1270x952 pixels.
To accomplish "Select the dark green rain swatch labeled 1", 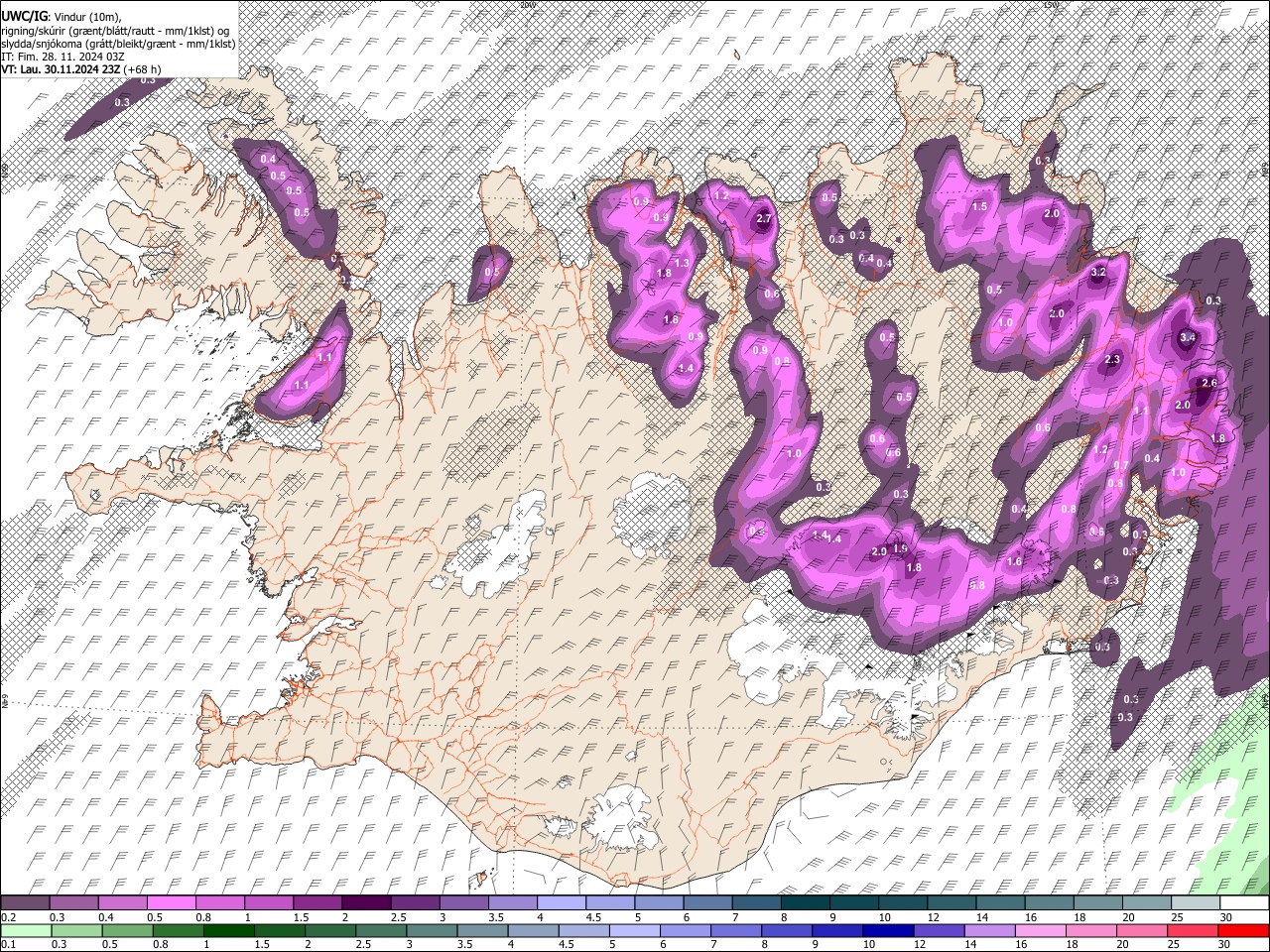I will click(228, 930).
